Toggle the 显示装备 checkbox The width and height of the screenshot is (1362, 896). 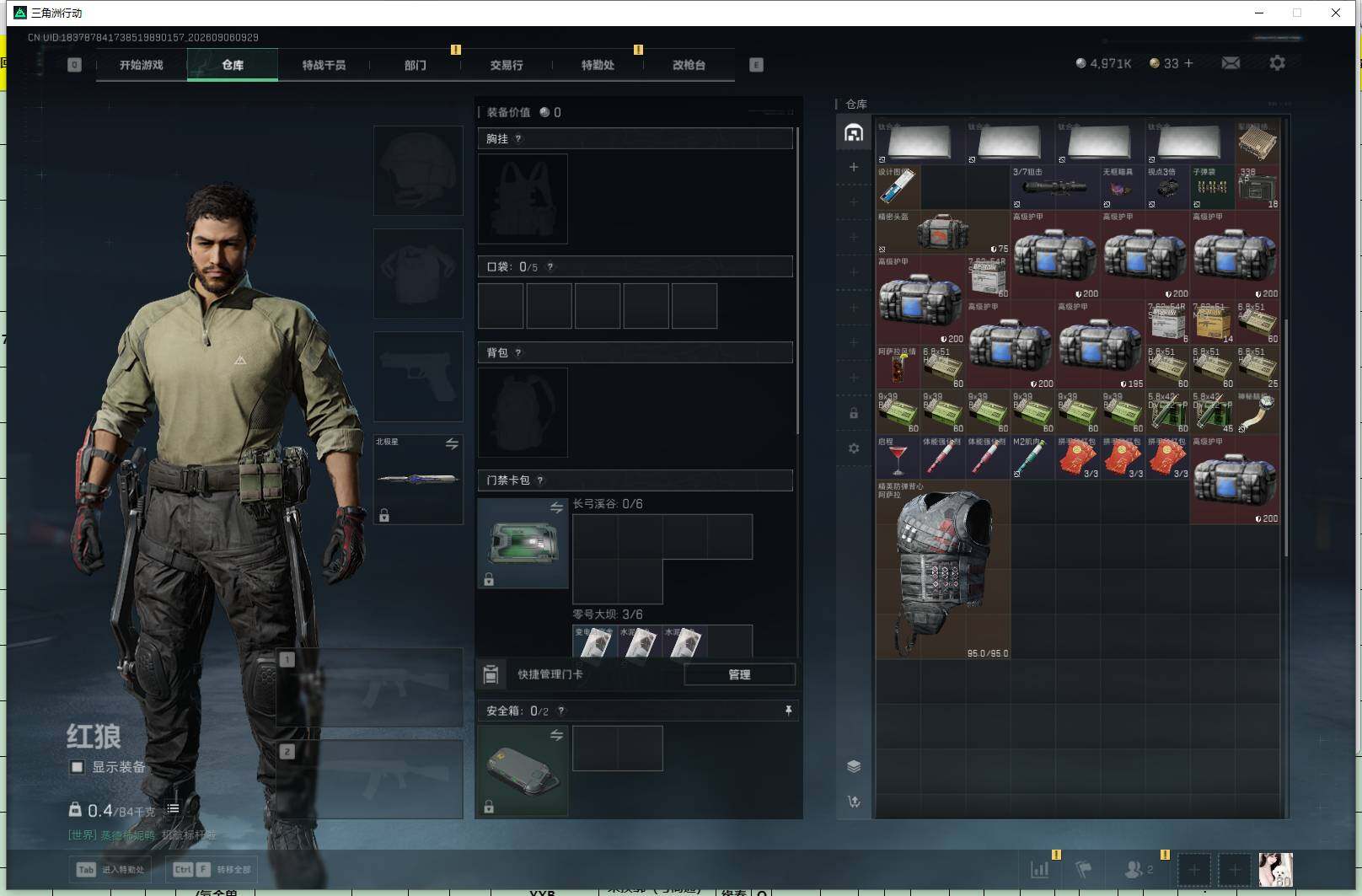[x=78, y=767]
